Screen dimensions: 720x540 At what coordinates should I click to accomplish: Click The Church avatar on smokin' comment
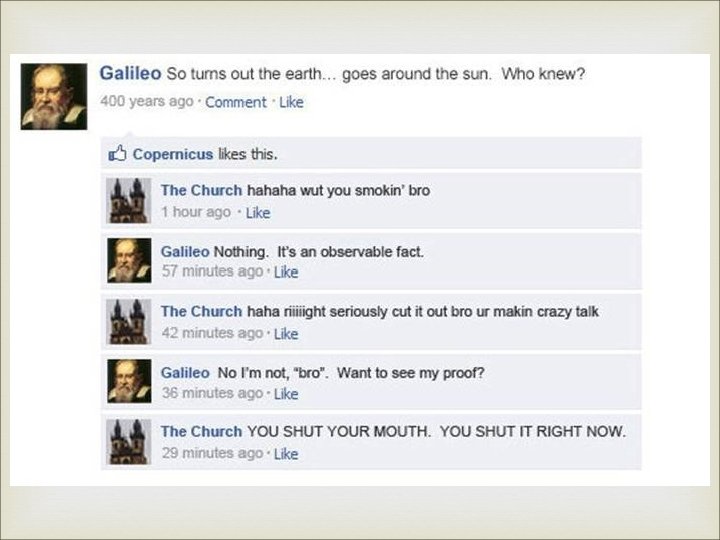(129, 201)
